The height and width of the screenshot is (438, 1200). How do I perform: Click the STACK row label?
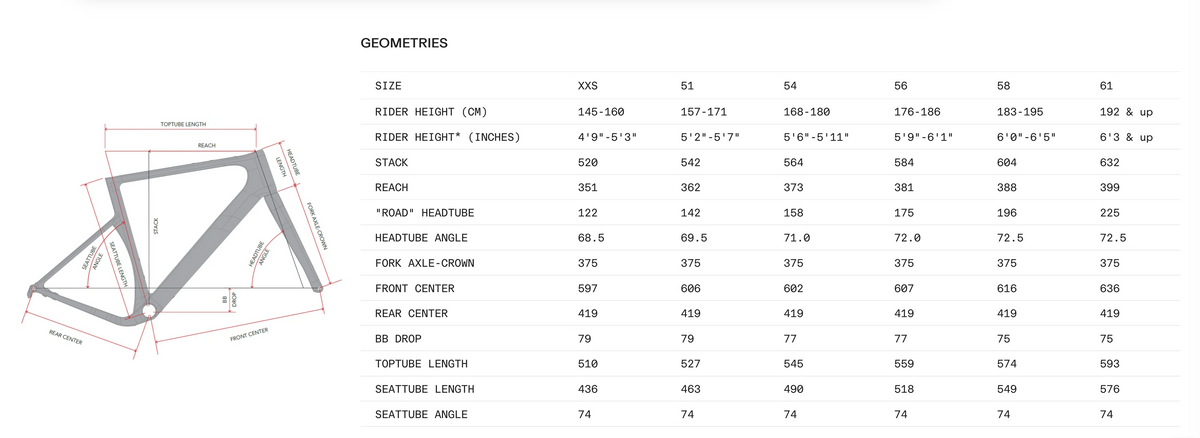tap(391, 162)
